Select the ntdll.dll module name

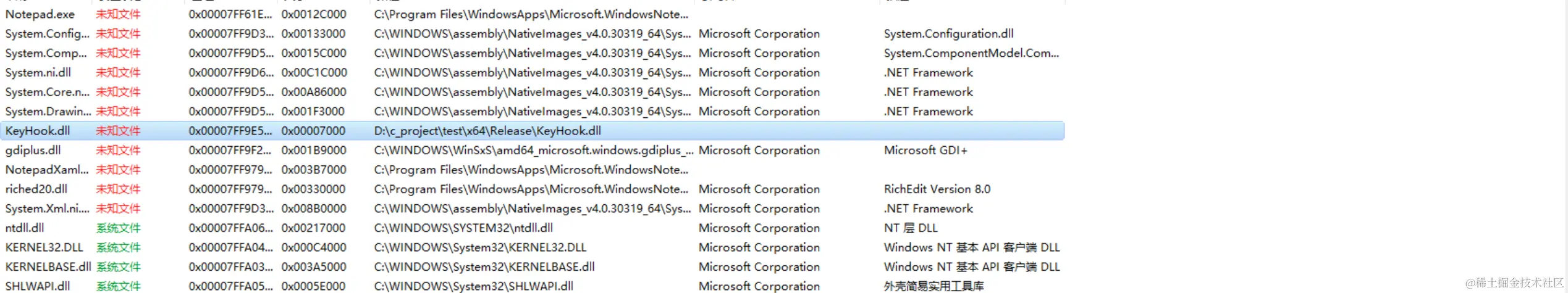coord(25,228)
